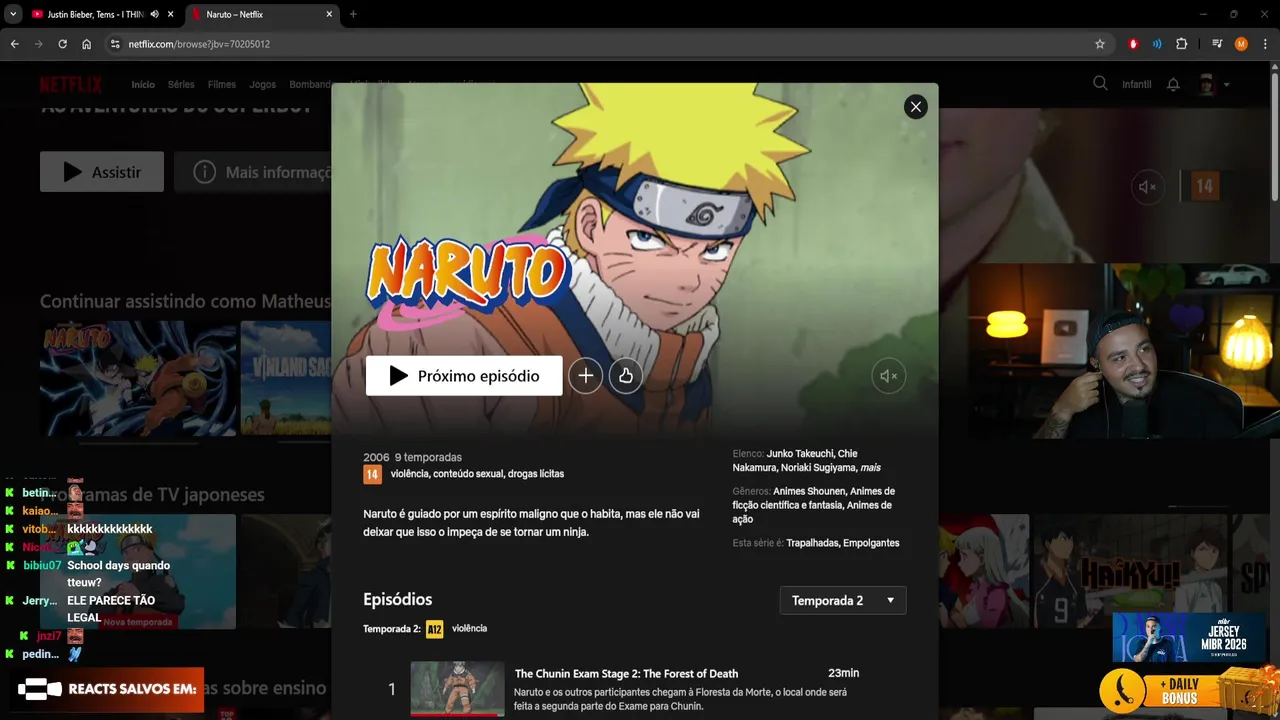Unmute the Naruto preview trailer
1280x720 pixels.
pyautogui.click(x=888, y=376)
